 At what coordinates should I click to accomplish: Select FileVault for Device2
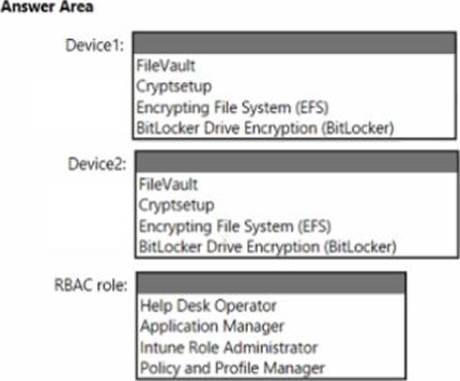(x=168, y=184)
